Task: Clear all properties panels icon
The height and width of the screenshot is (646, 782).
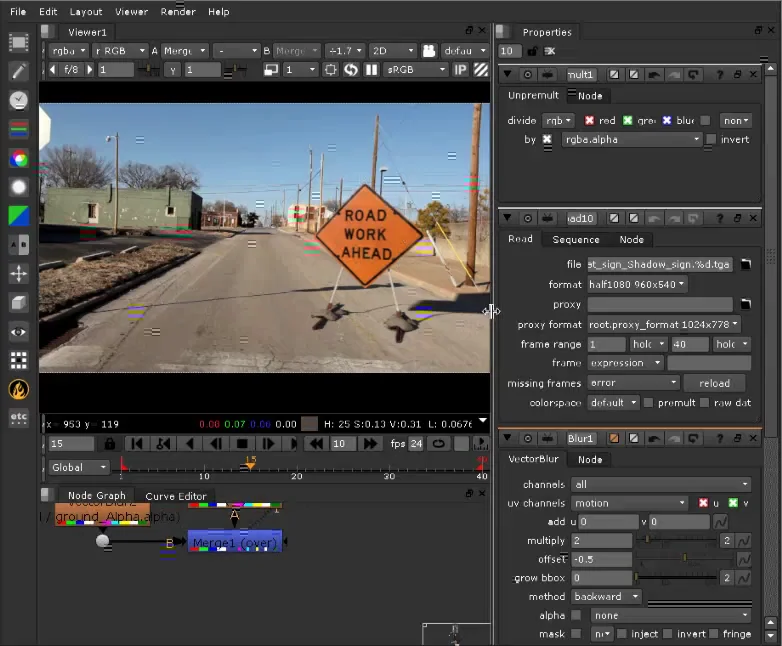Action: pyautogui.click(x=550, y=51)
